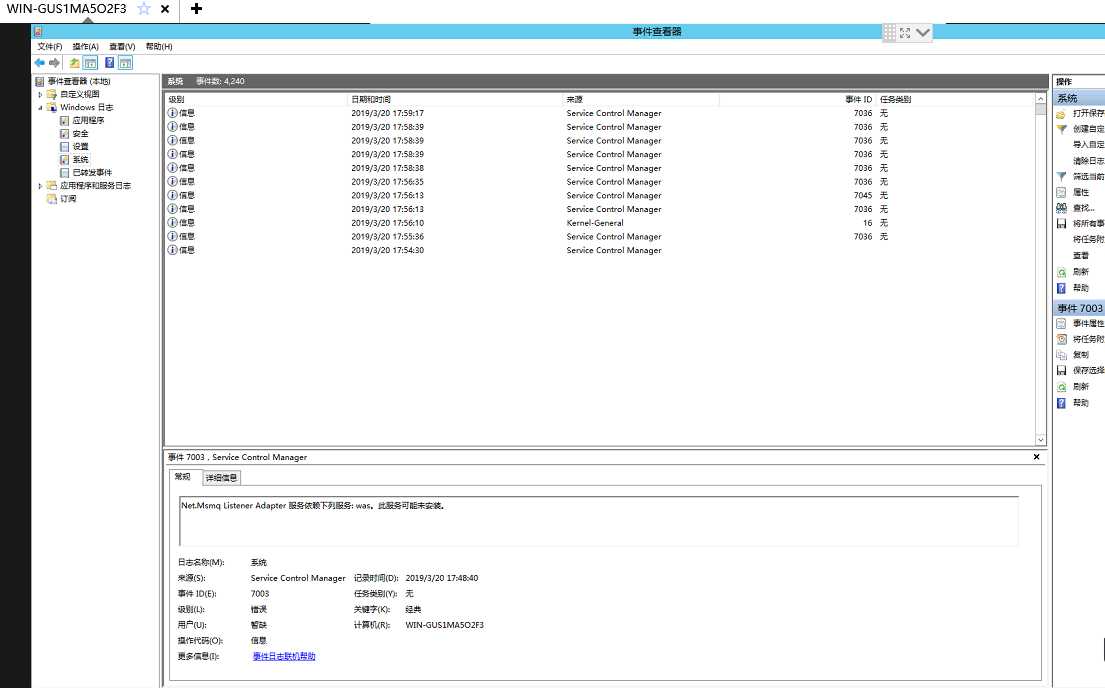Sort by the 级别 column header

click(257, 99)
